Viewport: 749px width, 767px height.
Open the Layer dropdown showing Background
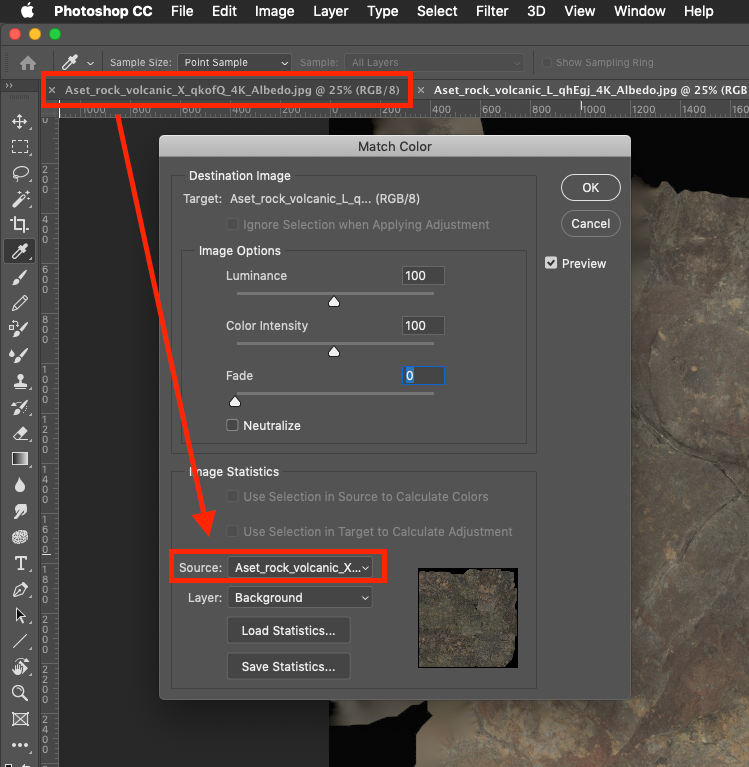300,598
